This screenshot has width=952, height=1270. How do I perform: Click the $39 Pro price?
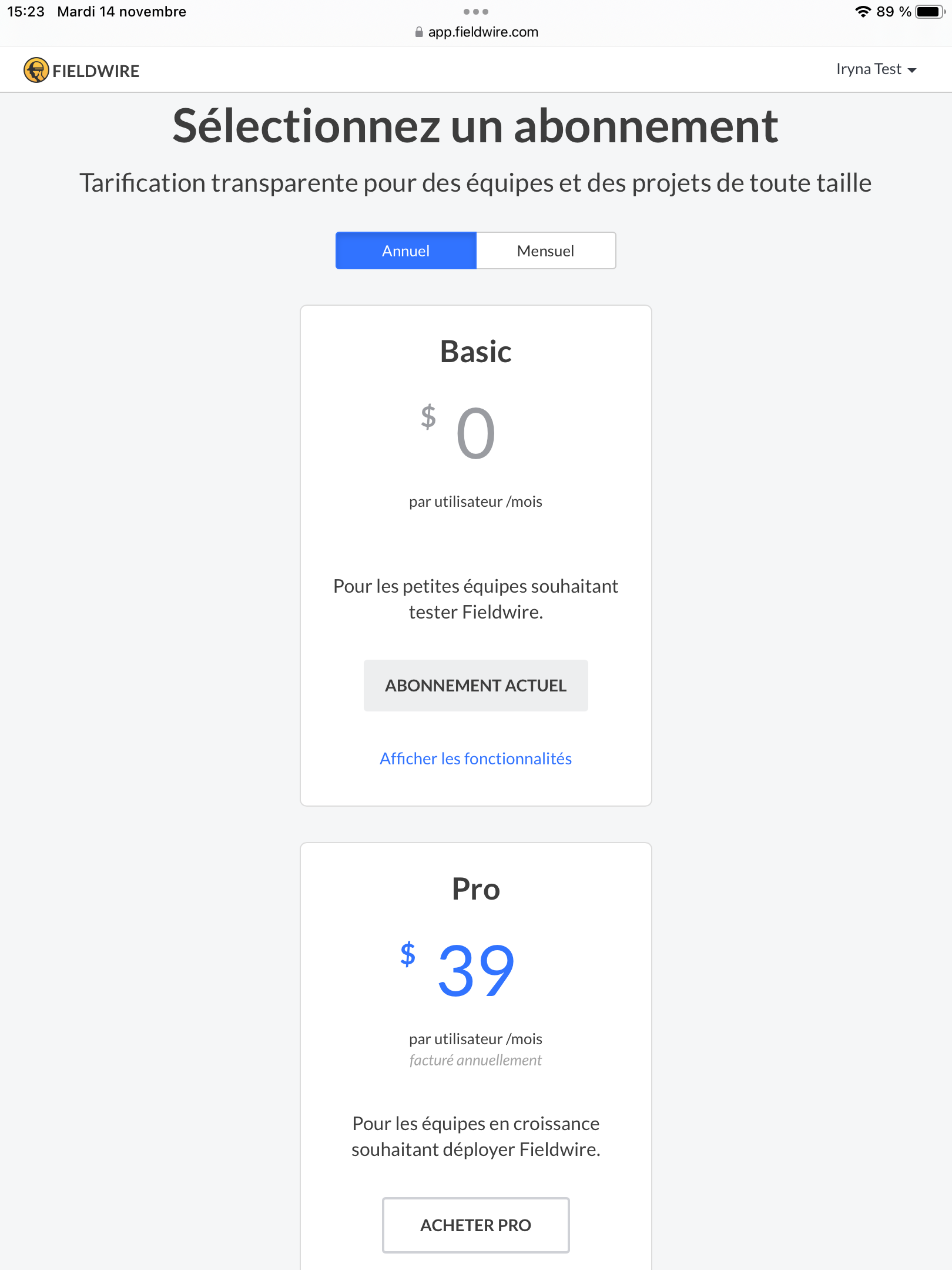click(458, 970)
